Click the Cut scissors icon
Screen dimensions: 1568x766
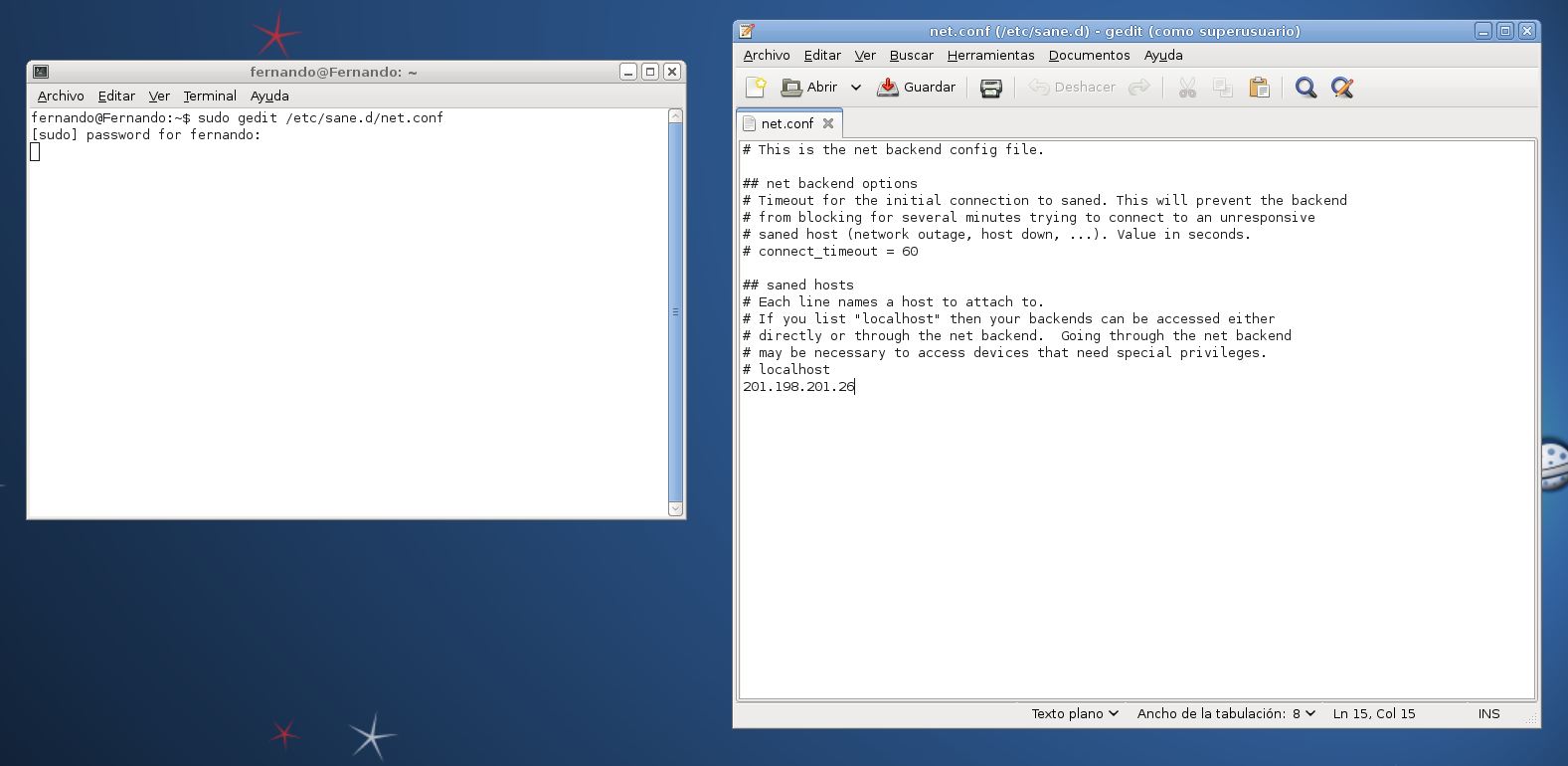tap(1187, 88)
